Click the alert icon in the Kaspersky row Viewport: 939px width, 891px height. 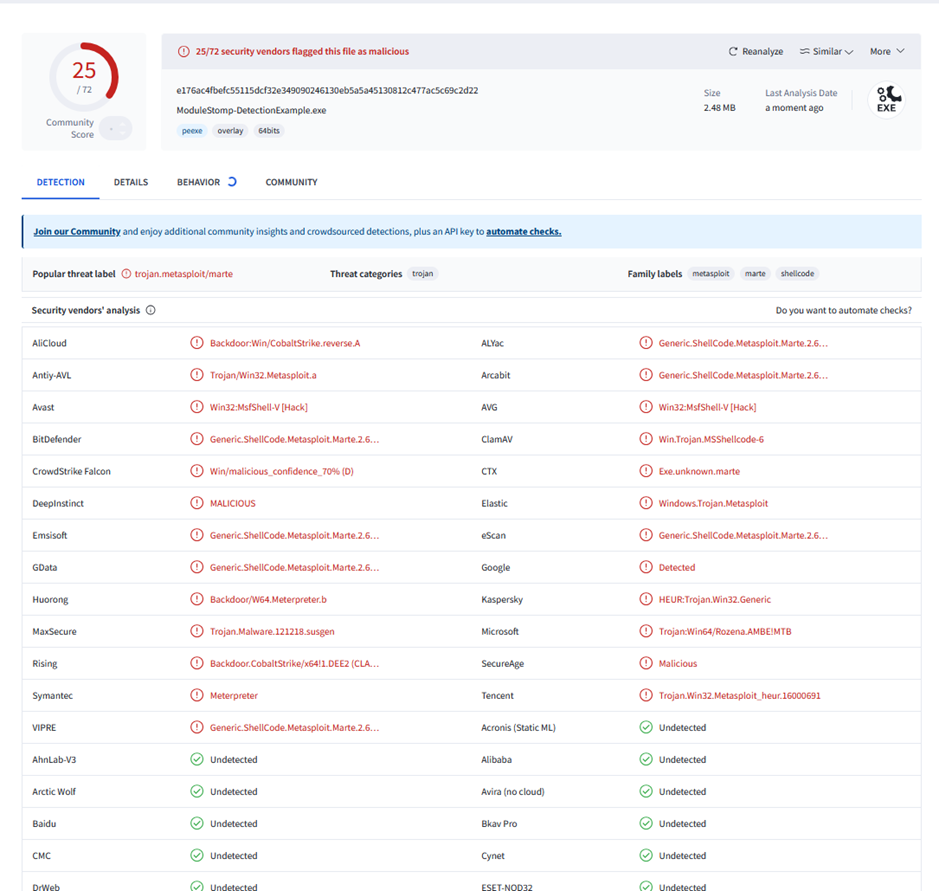pyautogui.click(x=646, y=599)
